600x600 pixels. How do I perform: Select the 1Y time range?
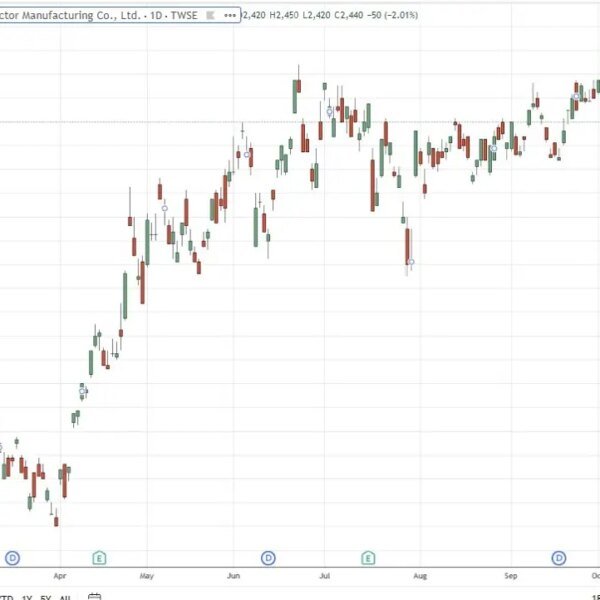[x=26, y=598]
